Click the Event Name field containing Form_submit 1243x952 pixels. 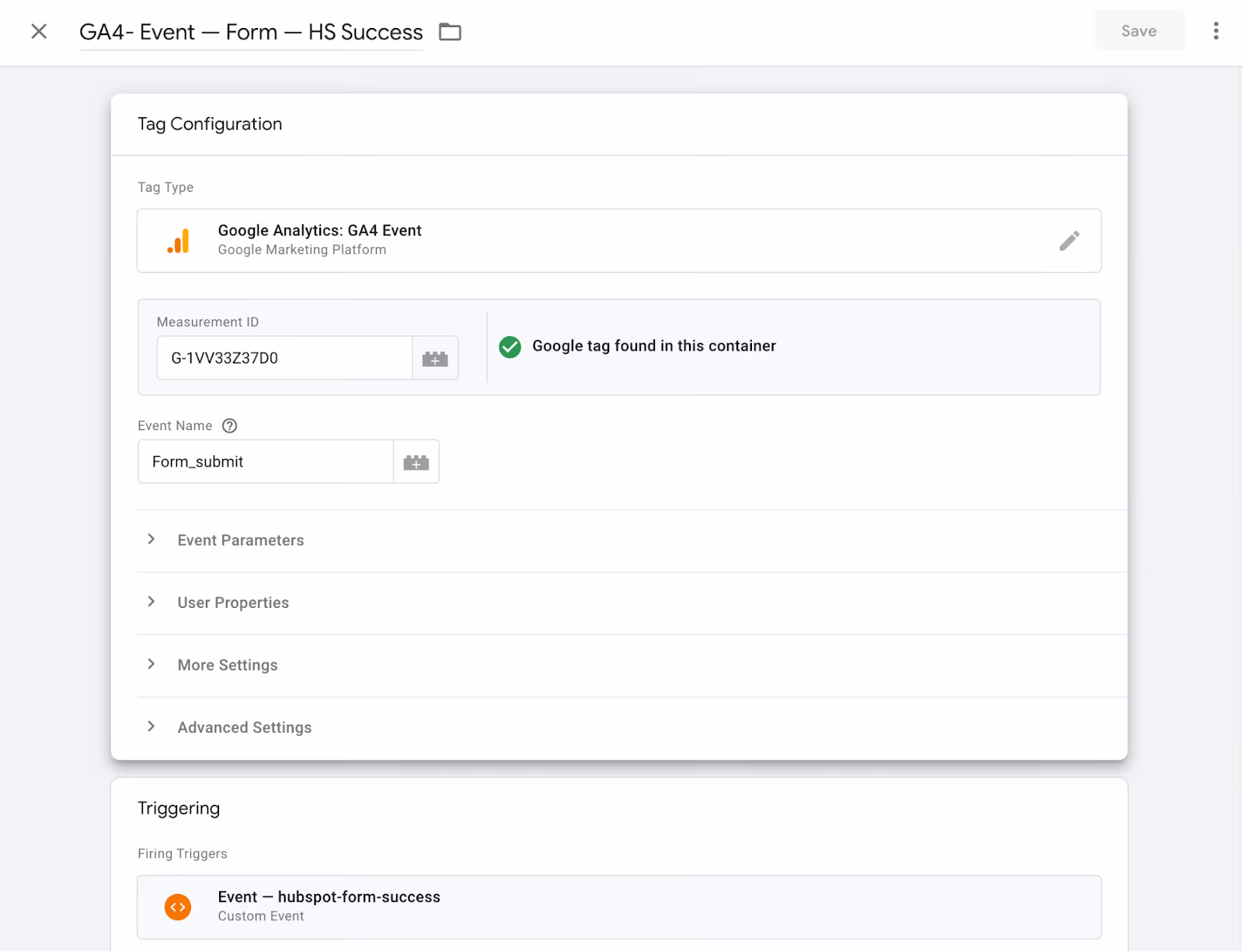click(x=266, y=462)
